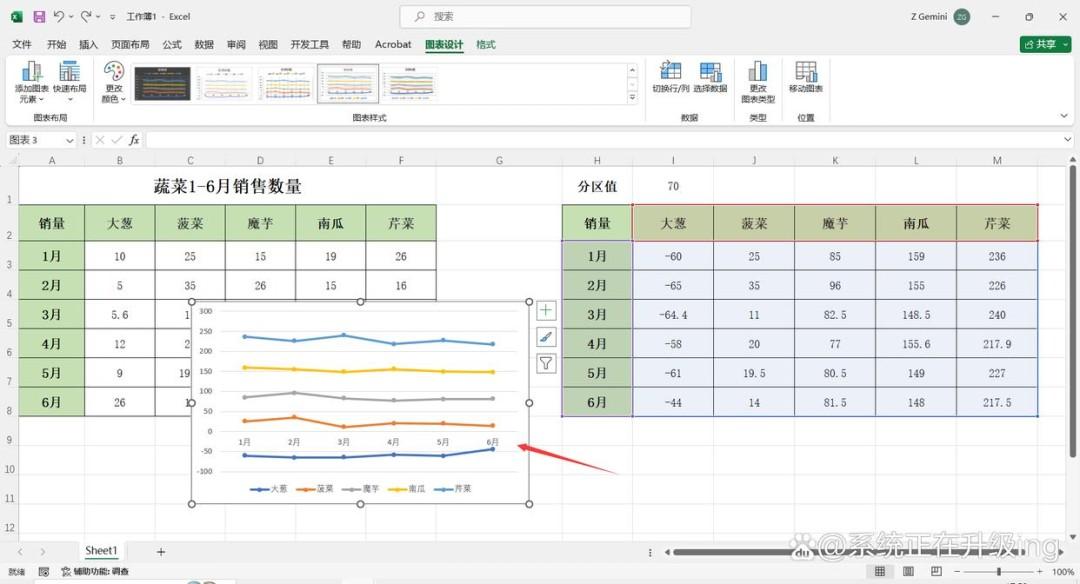Image resolution: width=1080 pixels, height=584 pixels.
Task: Click the insert function fx icon
Action: click(x=134, y=140)
